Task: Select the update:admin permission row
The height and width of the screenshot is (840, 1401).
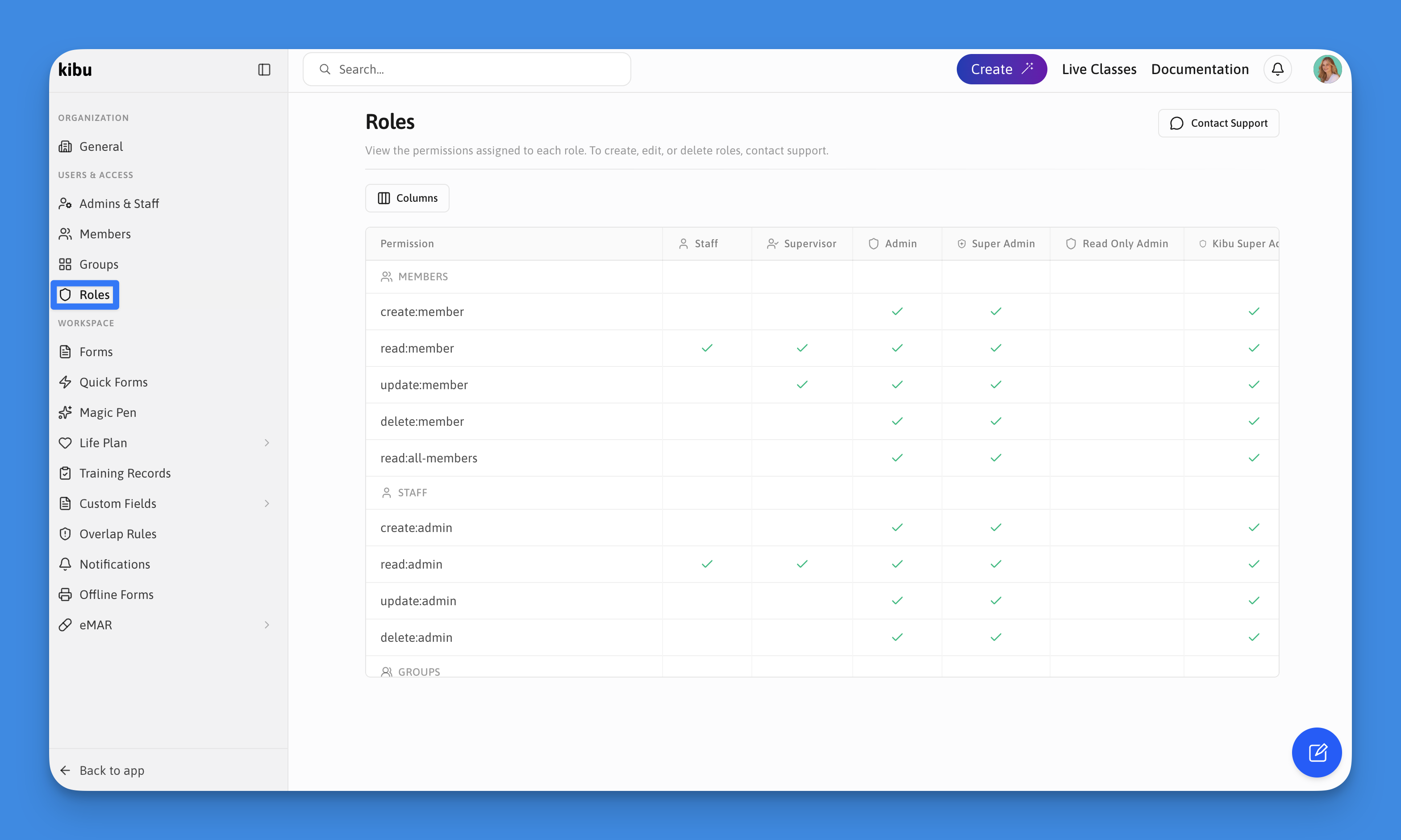Action: click(822, 601)
